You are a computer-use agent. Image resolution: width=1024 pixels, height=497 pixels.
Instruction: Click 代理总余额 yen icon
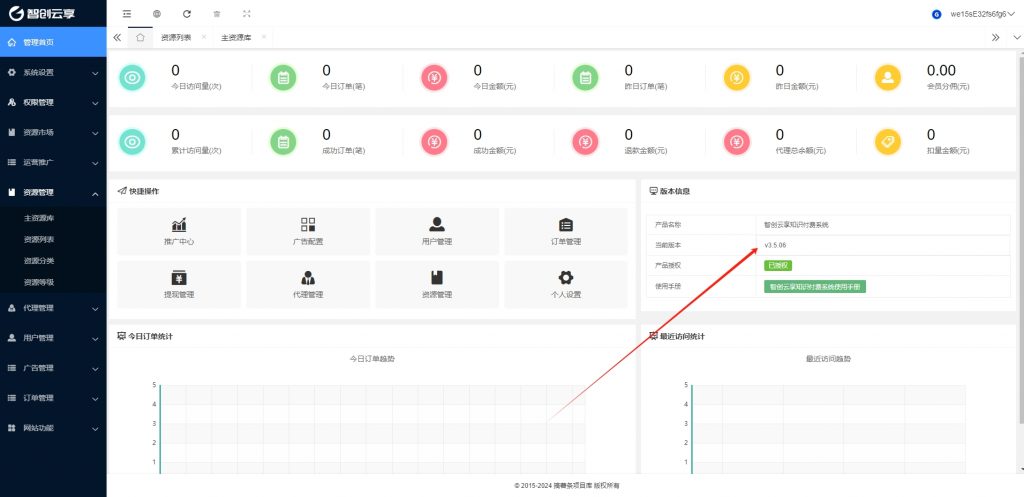coord(737,142)
